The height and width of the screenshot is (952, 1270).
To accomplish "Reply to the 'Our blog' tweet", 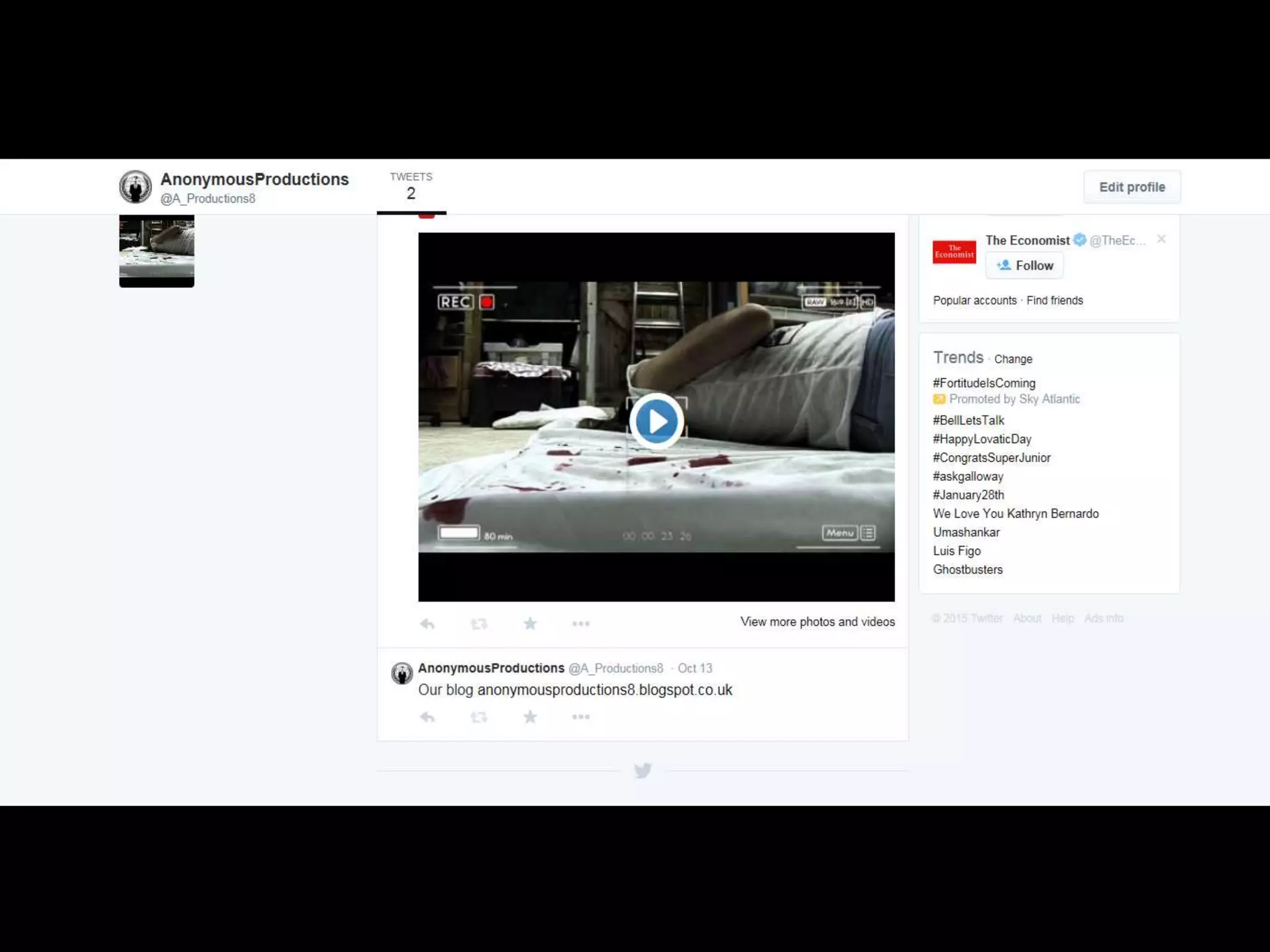I will click(x=427, y=717).
